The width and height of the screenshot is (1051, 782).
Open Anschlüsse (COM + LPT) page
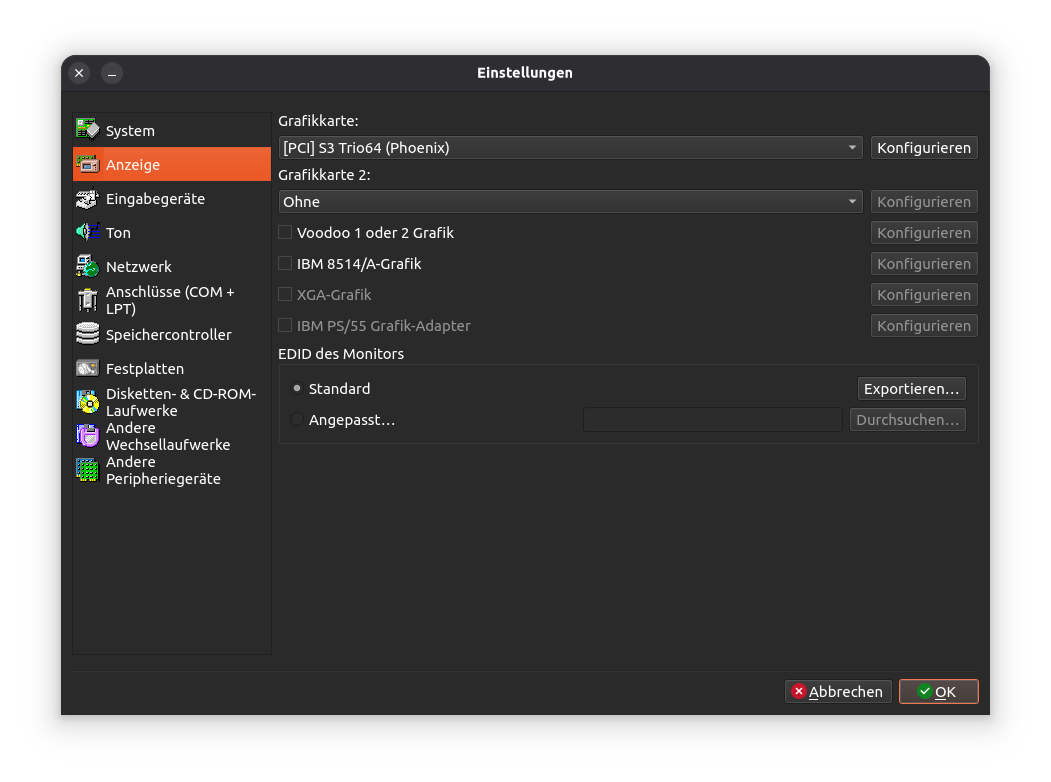click(x=172, y=300)
